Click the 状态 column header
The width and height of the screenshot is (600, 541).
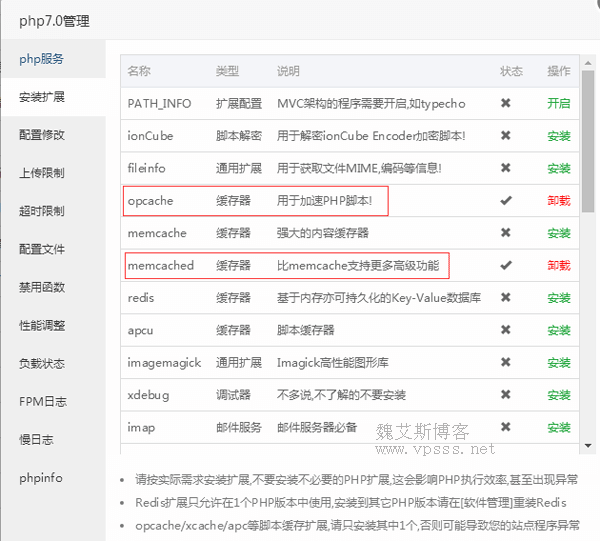pos(511,71)
